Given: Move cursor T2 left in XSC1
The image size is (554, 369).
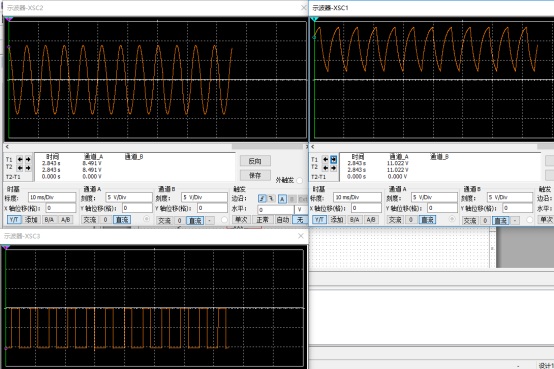Looking at the screenshot, I should point(325,168).
